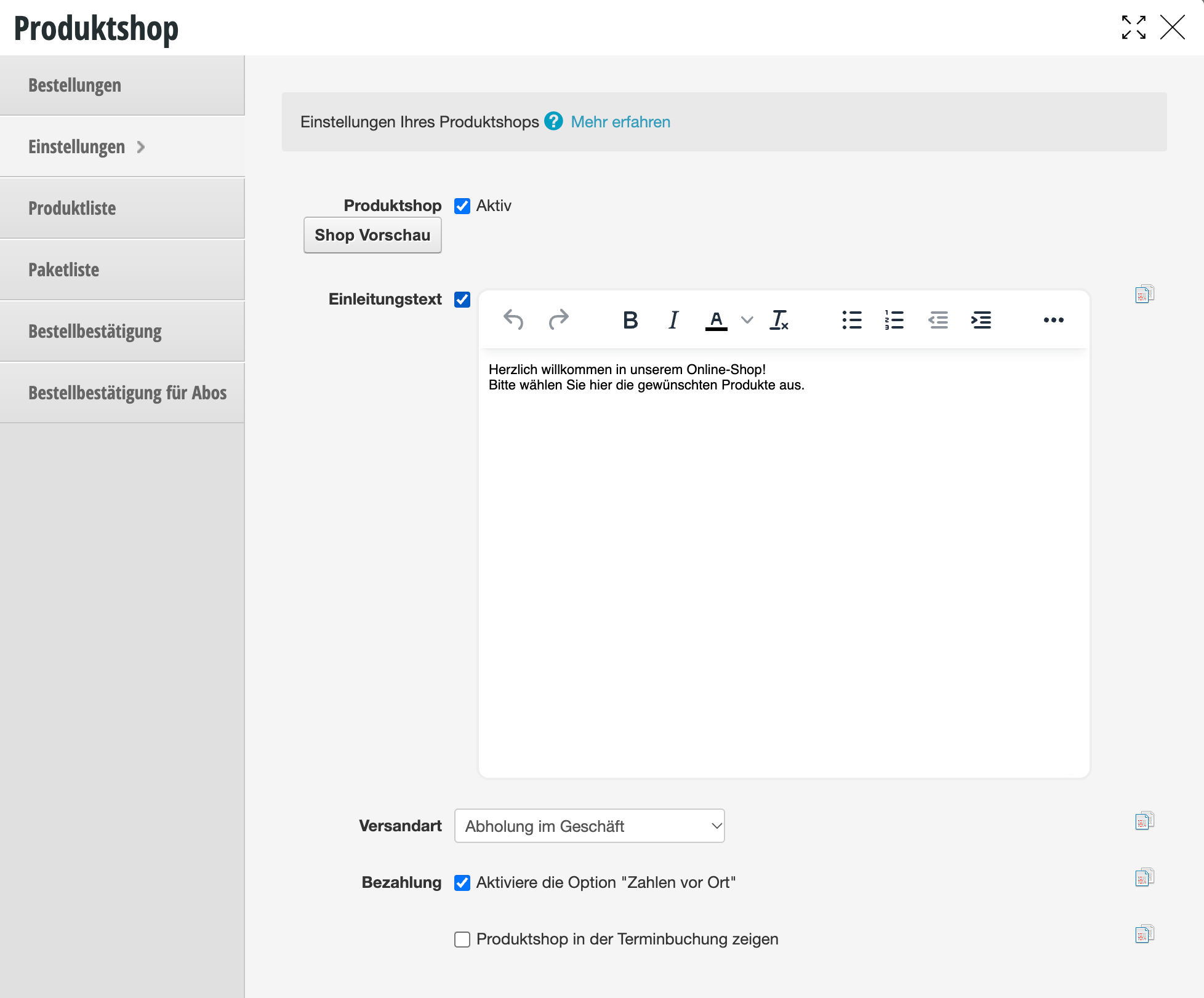Click the Shop Vorschau button

372,235
